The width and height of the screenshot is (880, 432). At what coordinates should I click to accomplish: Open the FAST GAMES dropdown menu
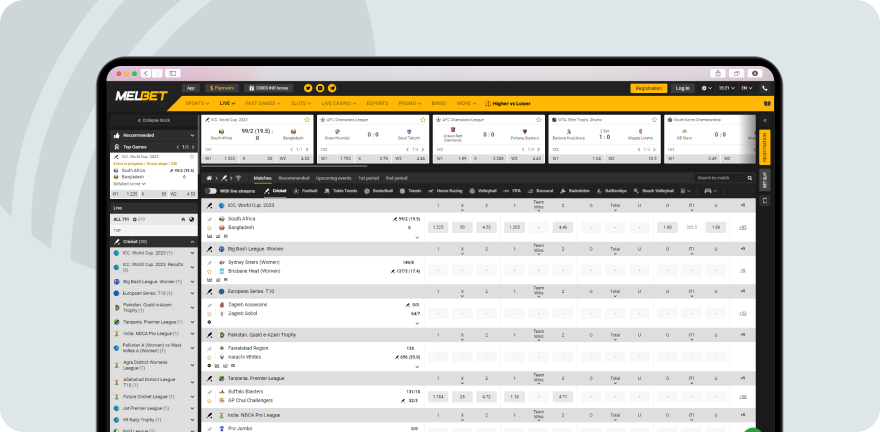tap(263, 103)
